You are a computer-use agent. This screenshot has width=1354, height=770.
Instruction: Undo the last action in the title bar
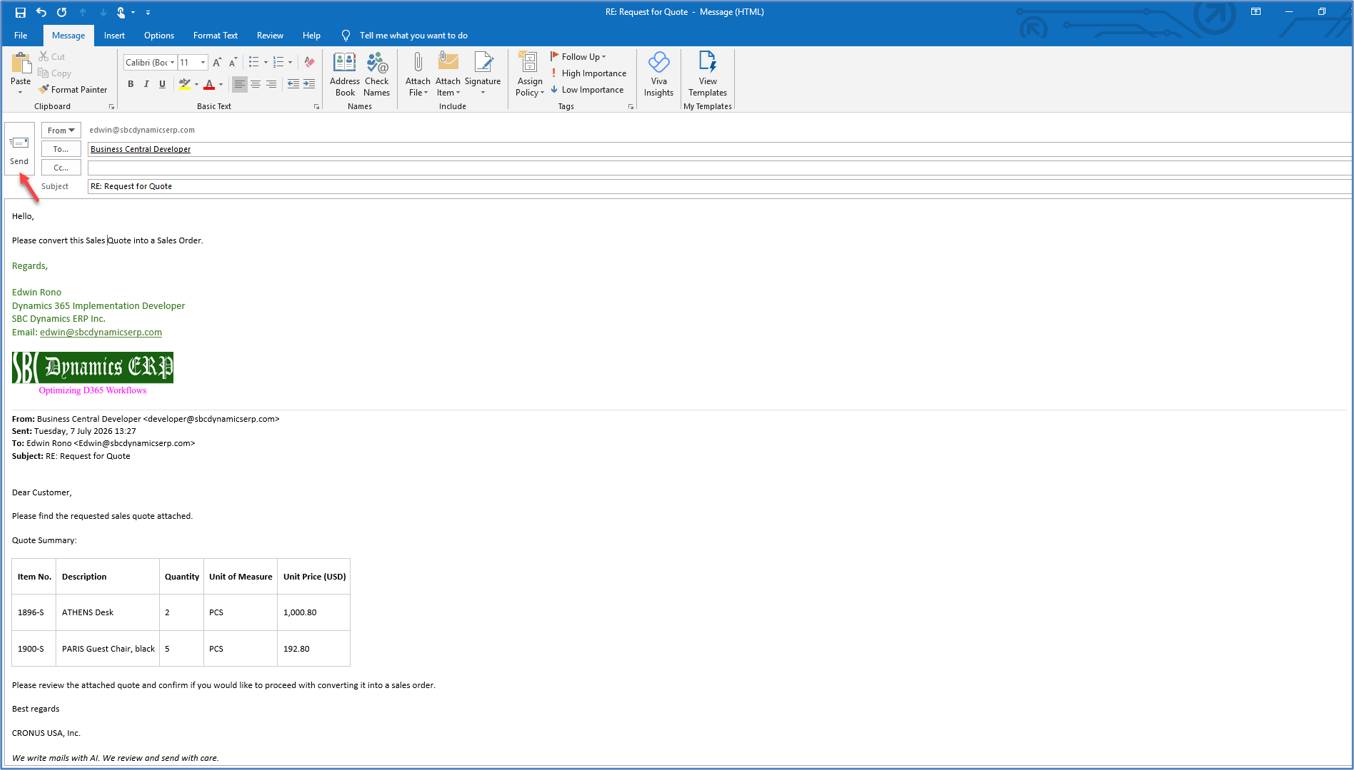pyautogui.click(x=41, y=12)
